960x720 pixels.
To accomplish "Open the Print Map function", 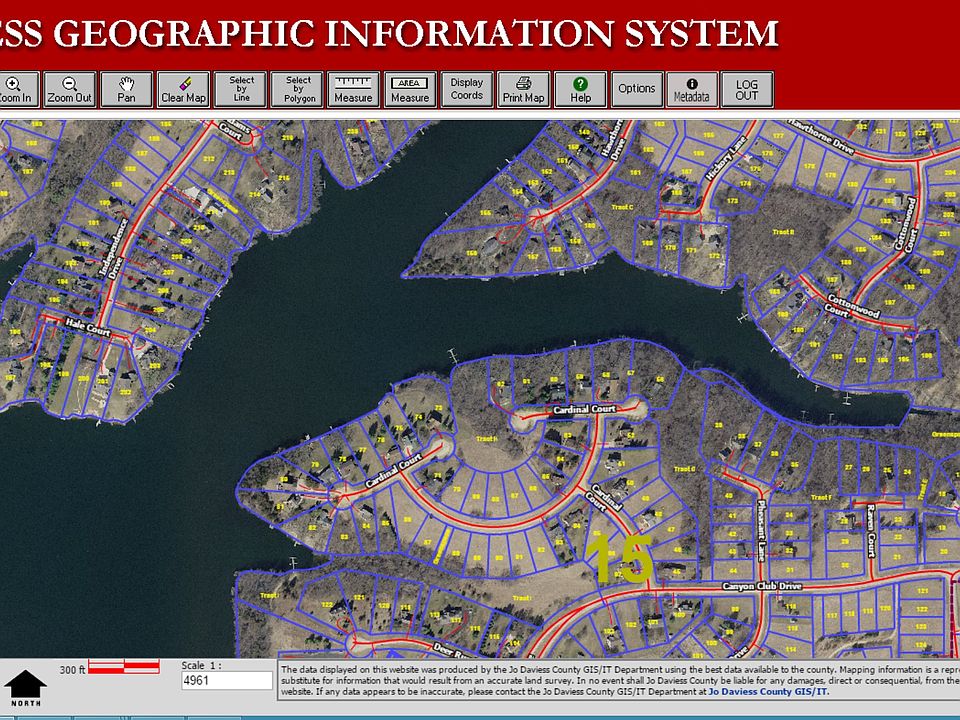I will tap(523, 89).
